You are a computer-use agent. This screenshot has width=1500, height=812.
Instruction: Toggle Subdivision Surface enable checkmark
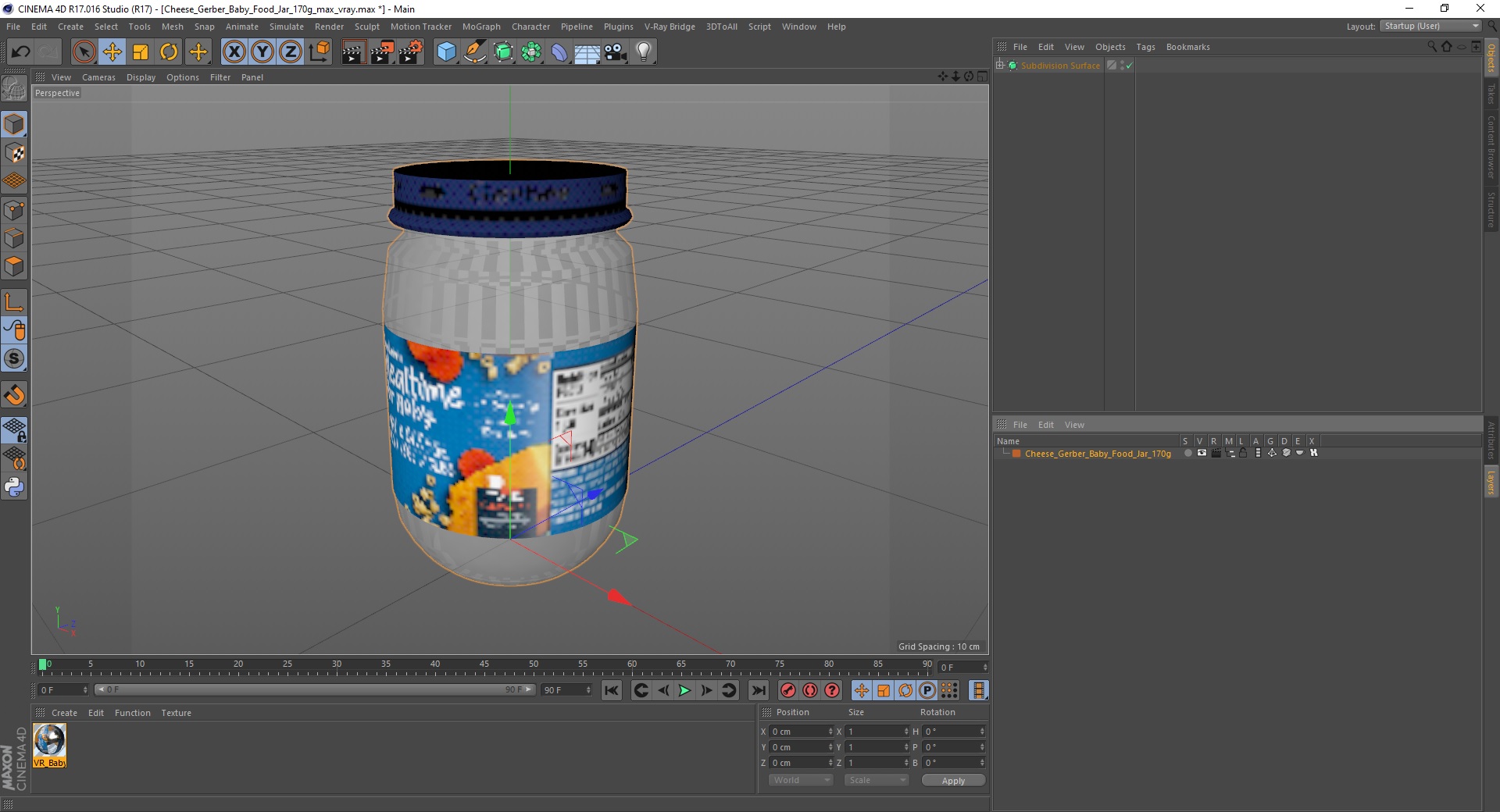(1129, 66)
